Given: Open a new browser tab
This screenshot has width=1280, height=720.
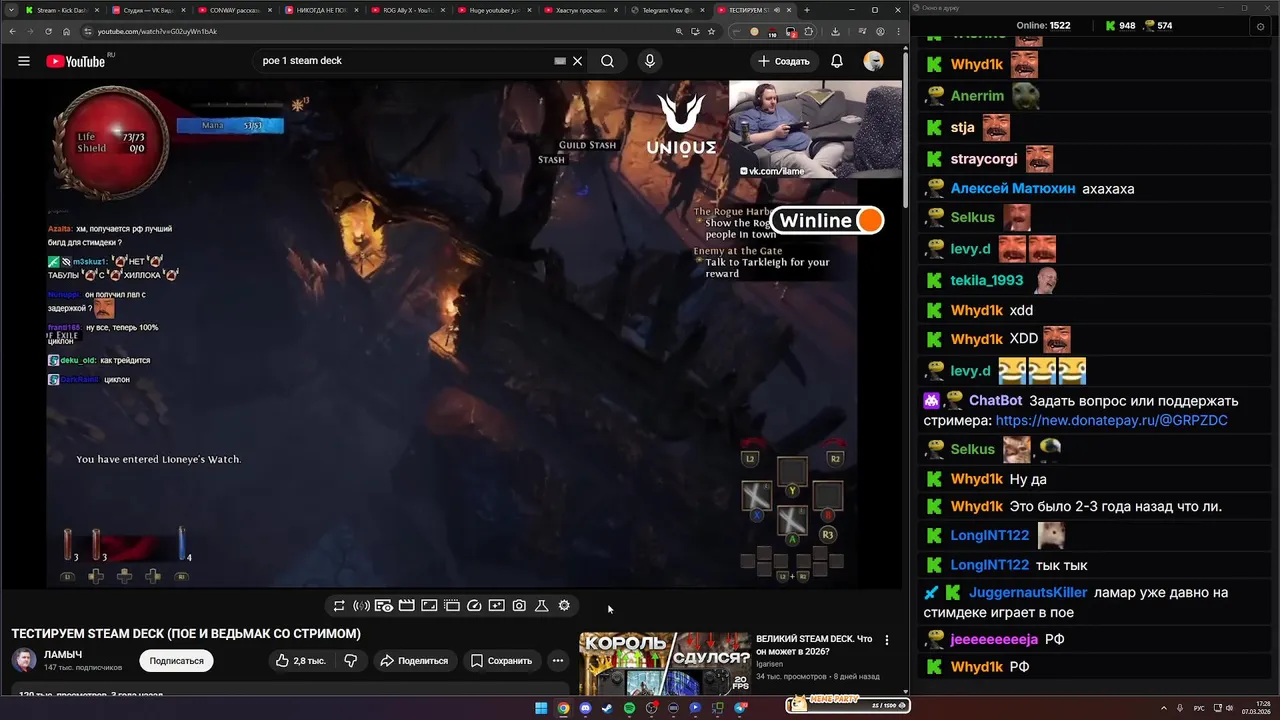Looking at the screenshot, I should (x=807, y=10).
